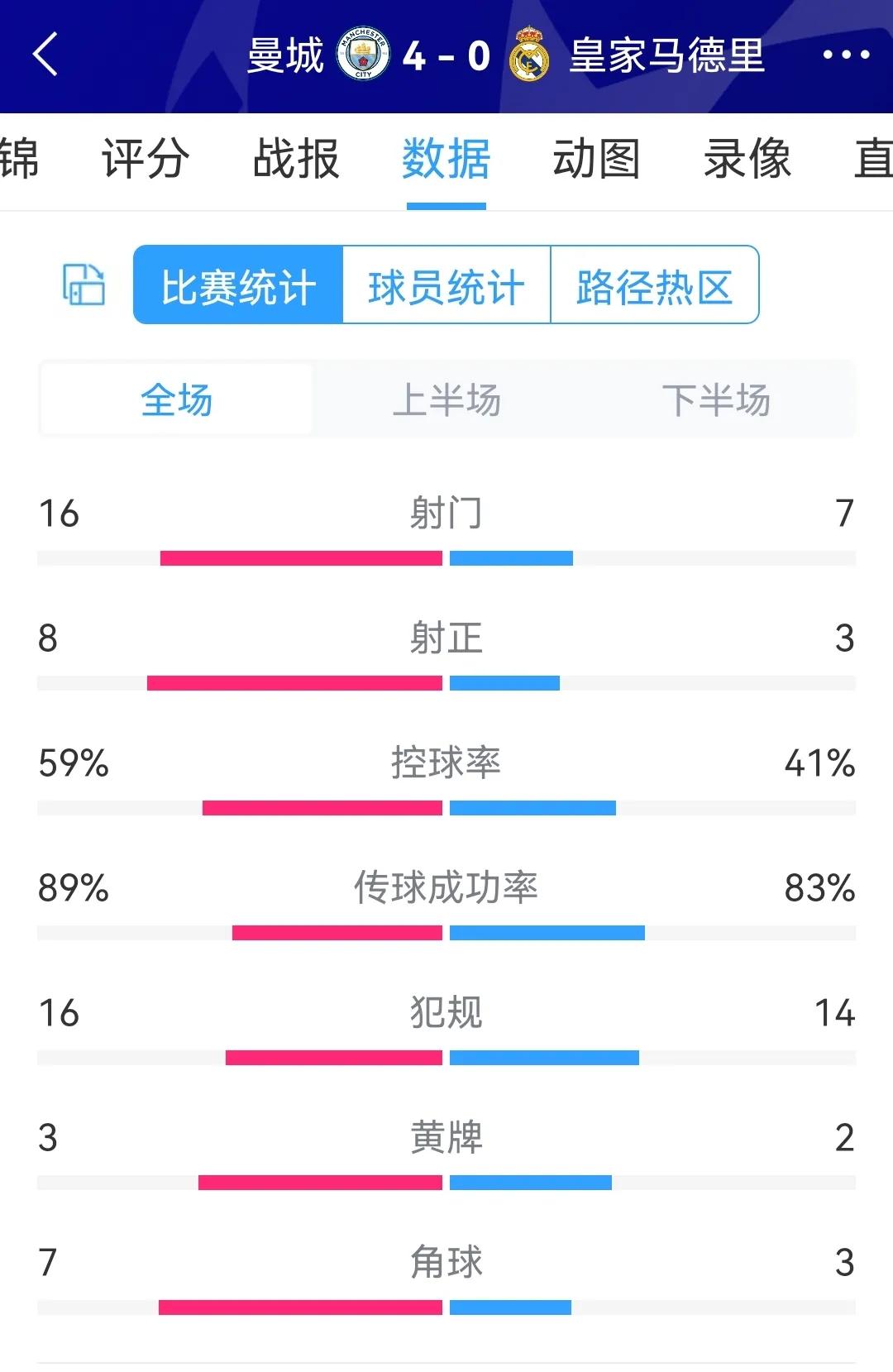This screenshot has width=893, height=1372.
Task: Switch to the 评分 tab
Action: point(146,159)
